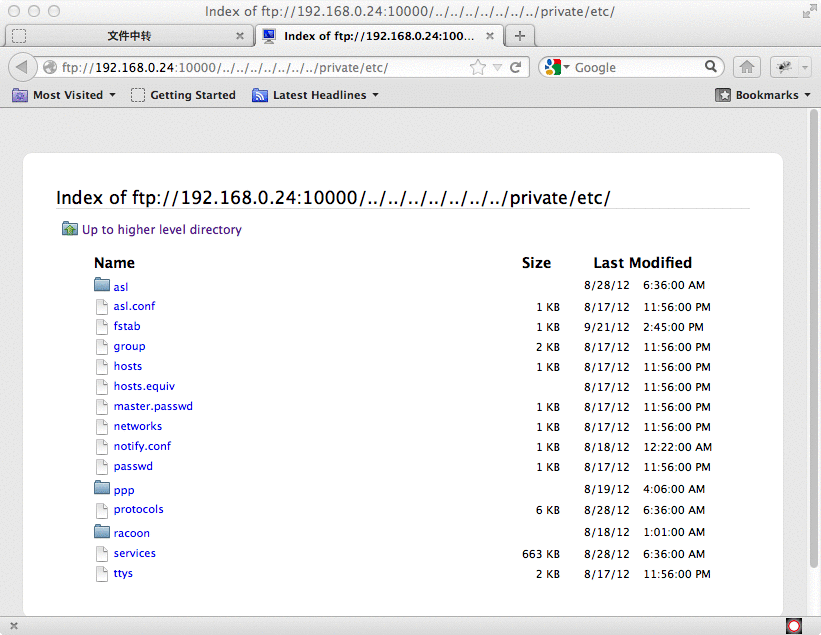The width and height of the screenshot is (821, 635).
Task: Click the Google search input field
Action: click(636, 67)
